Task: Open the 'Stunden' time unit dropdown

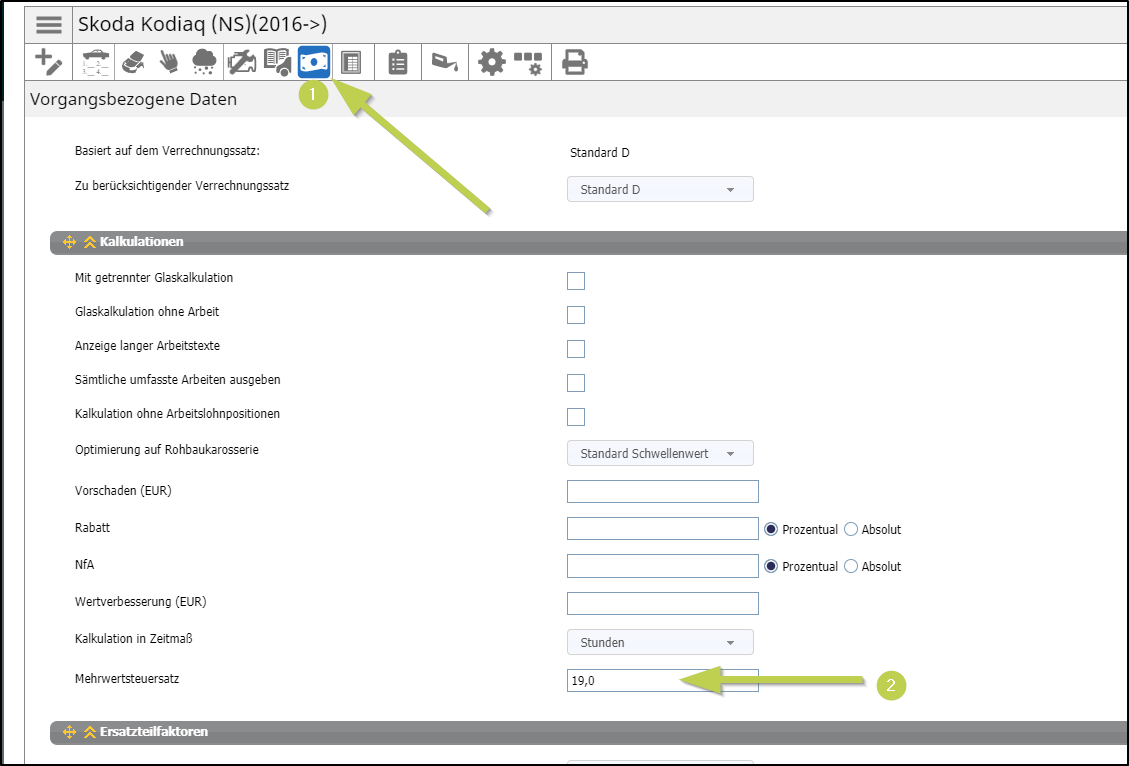Action: click(x=660, y=642)
